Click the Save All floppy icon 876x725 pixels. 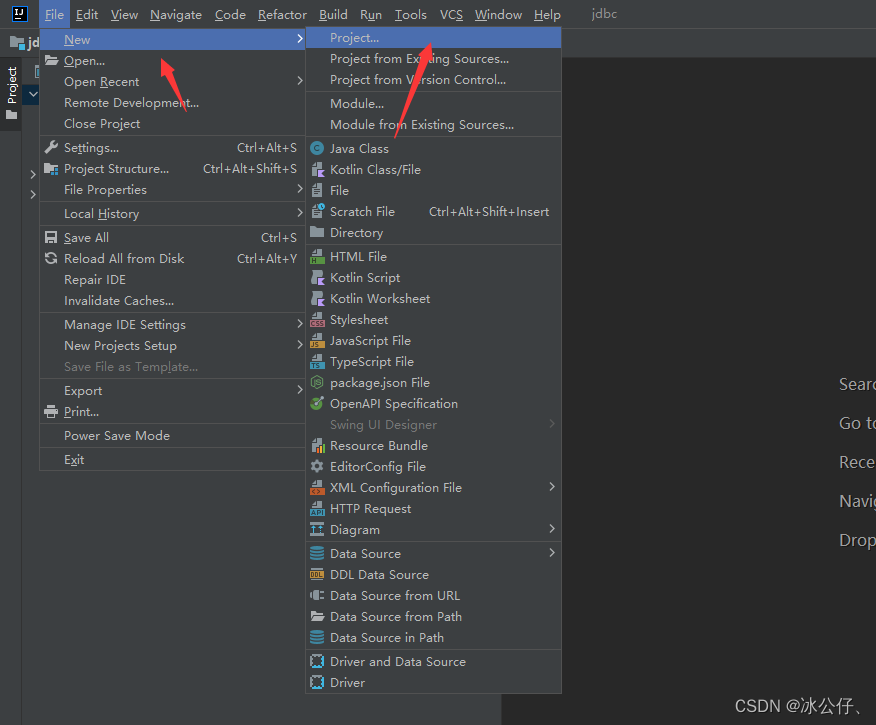[51, 237]
